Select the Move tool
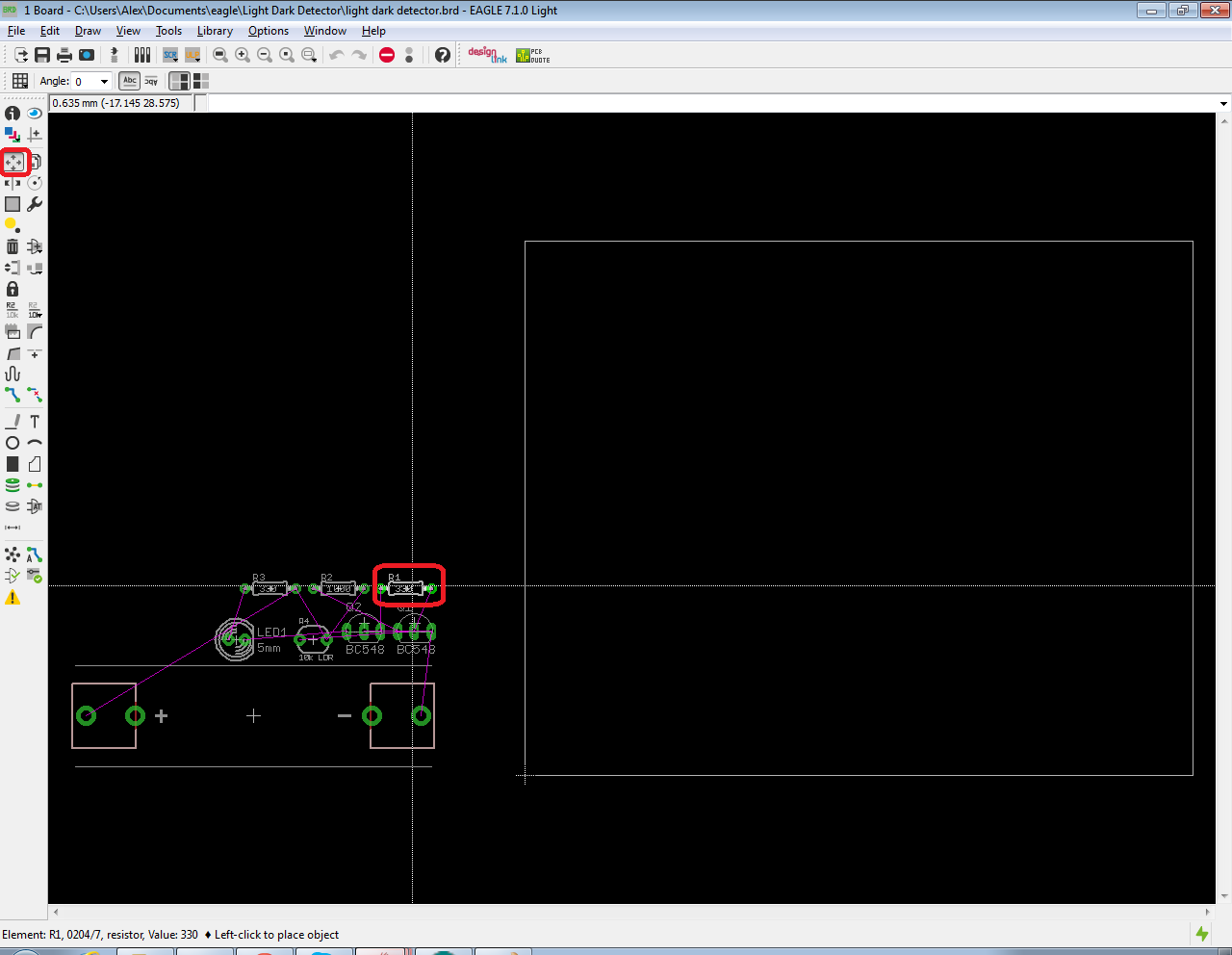This screenshot has width=1232, height=955. (x=13, y=162)
